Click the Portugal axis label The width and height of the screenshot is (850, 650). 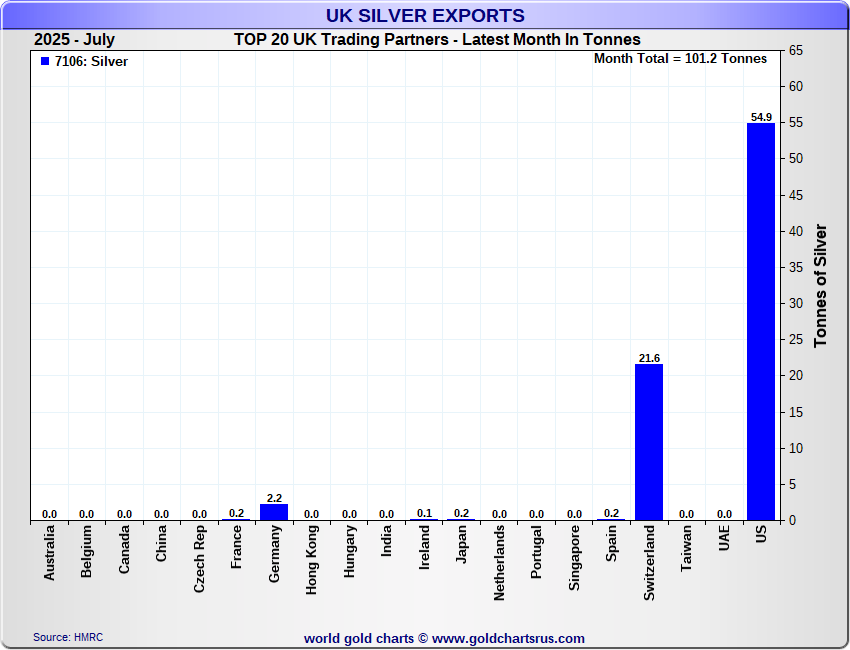coord(536,551)
